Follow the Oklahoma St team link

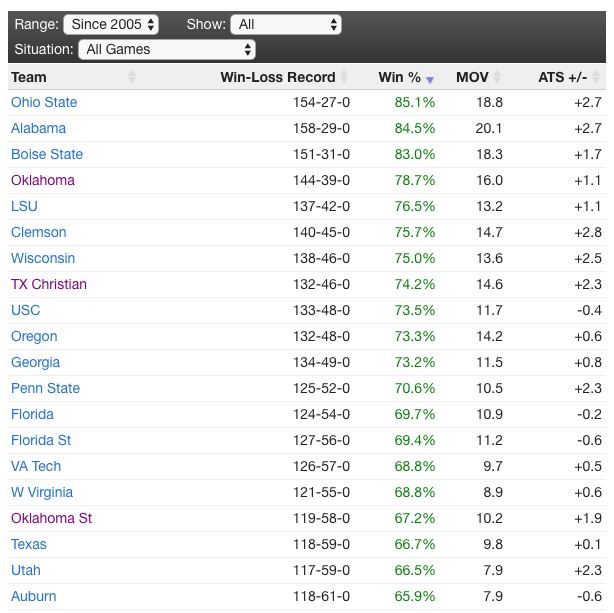51,518
